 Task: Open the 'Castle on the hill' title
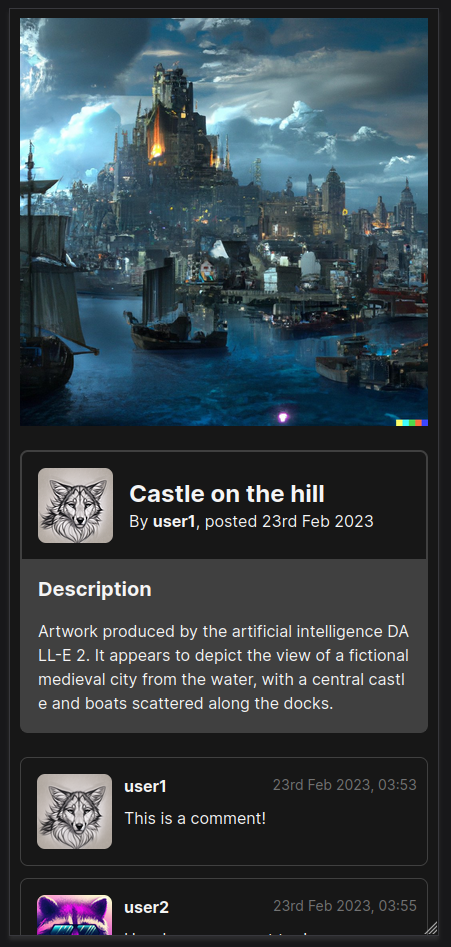227,494
